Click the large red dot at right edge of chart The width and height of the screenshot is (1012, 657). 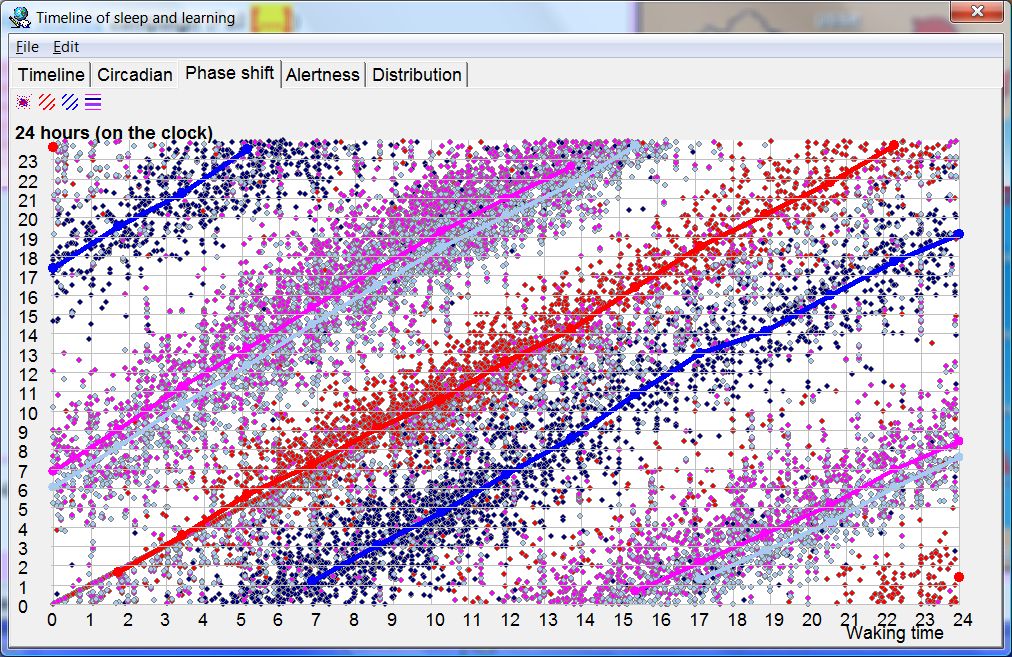tap(958, 577)
